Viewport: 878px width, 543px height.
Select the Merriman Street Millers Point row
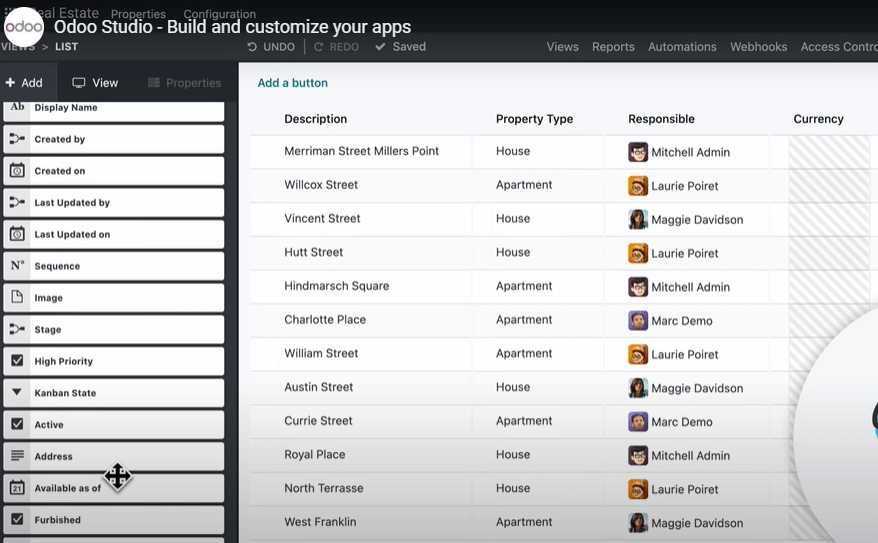pyautogui.click(x=564, y=151)
